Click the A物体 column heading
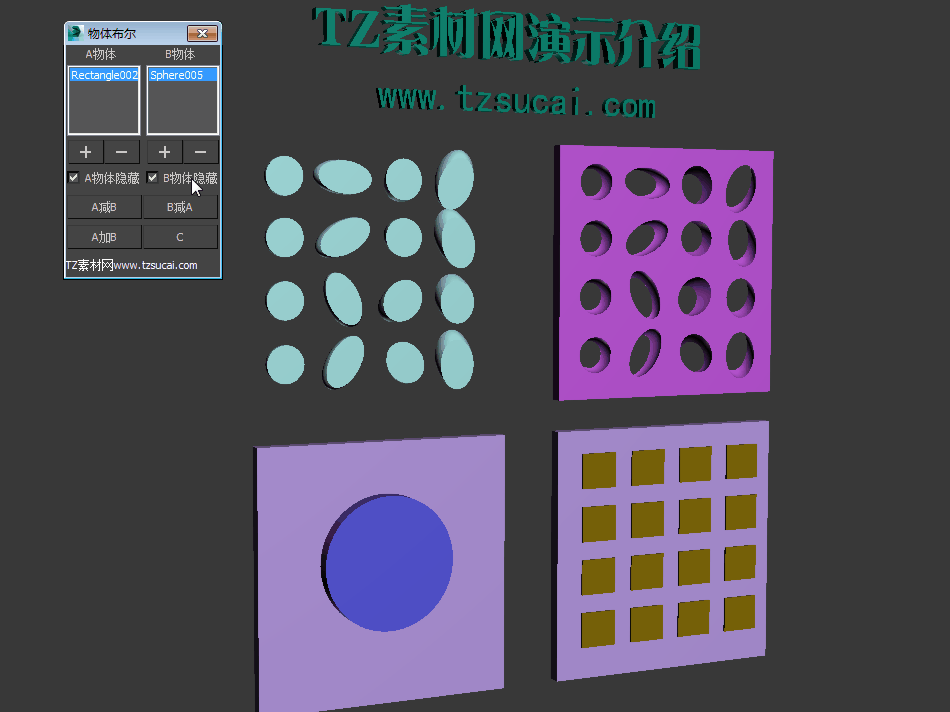Screen dimensions: 950x712 click(x=101, y=55)
